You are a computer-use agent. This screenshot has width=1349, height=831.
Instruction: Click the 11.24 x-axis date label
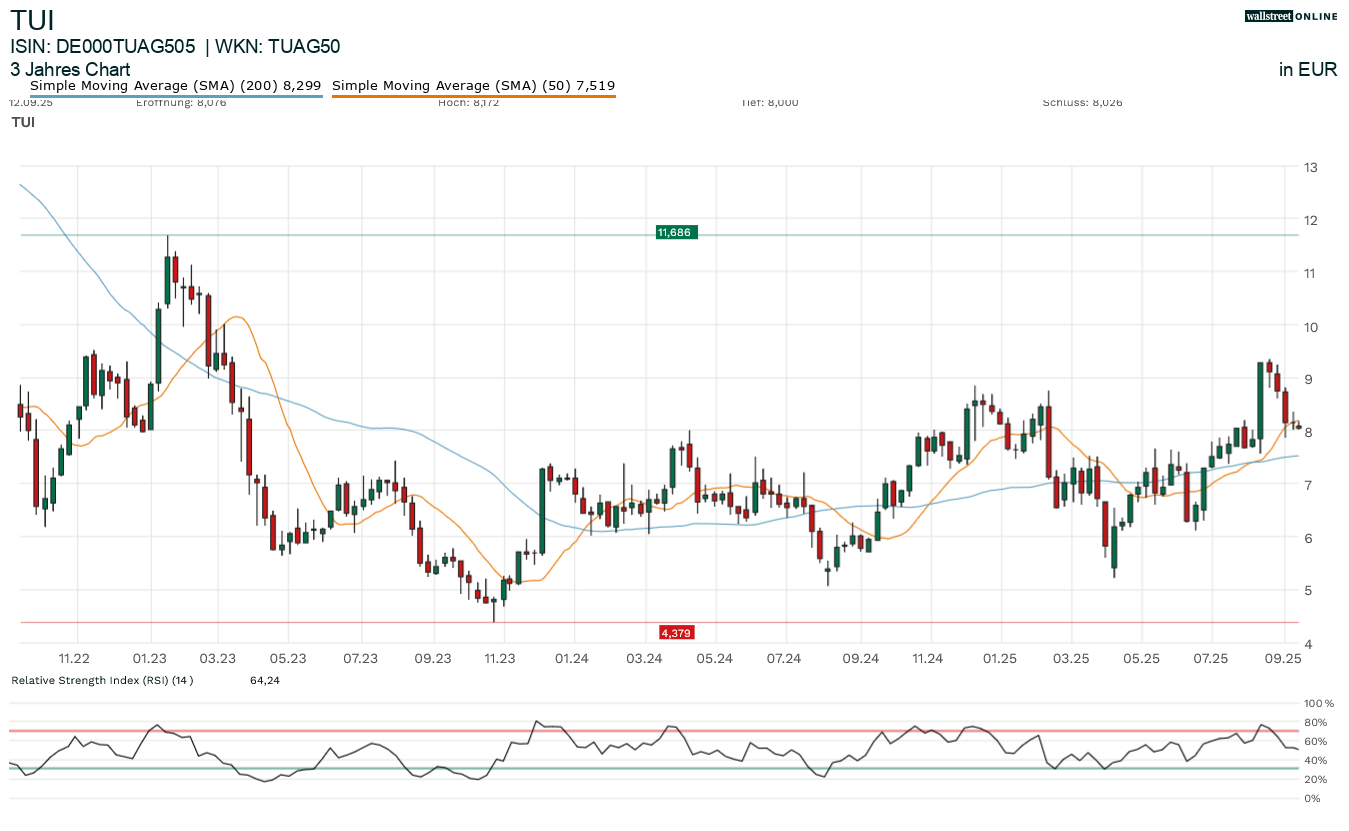[928, 658]
